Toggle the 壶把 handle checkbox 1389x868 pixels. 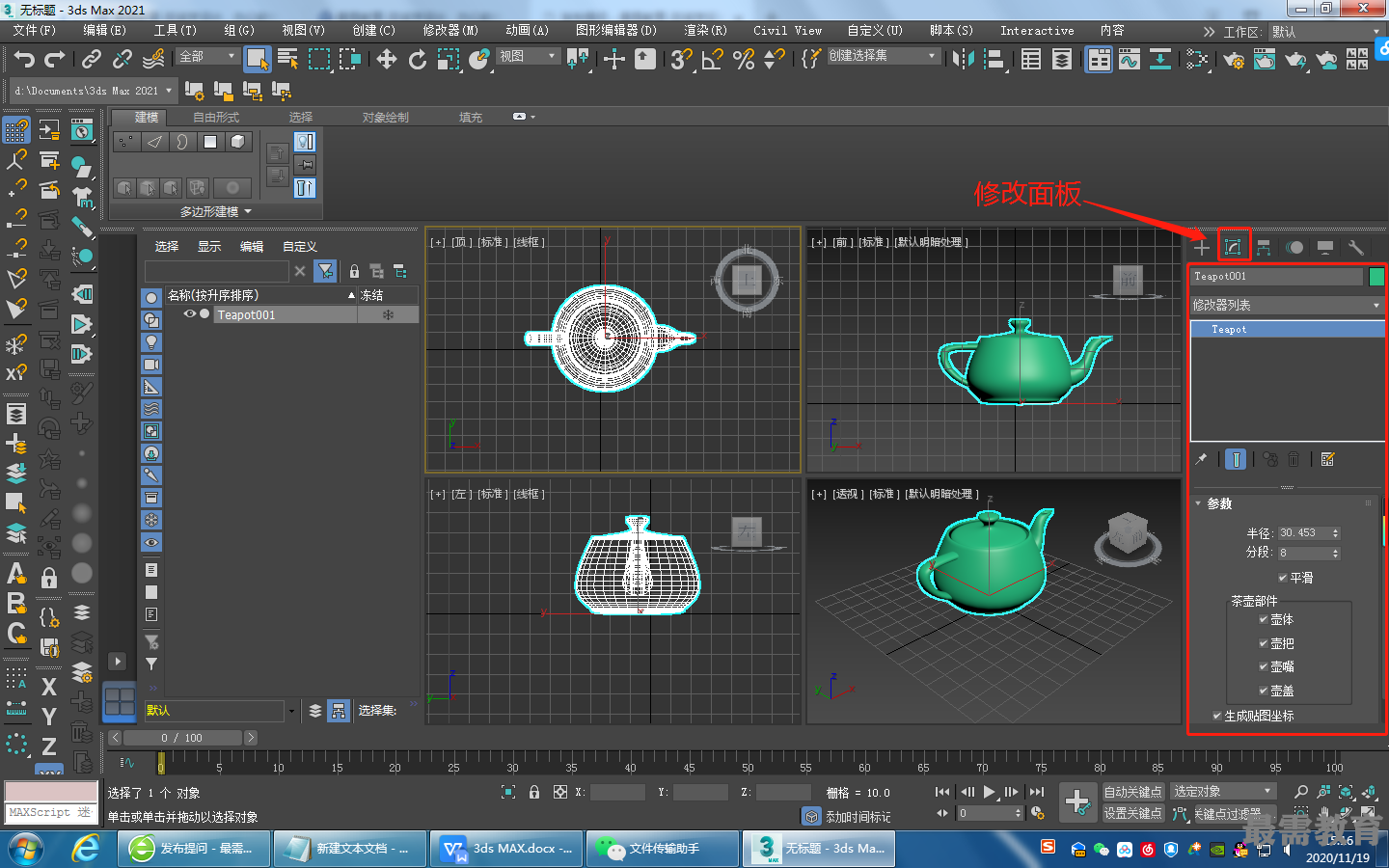pos(1264,643)
